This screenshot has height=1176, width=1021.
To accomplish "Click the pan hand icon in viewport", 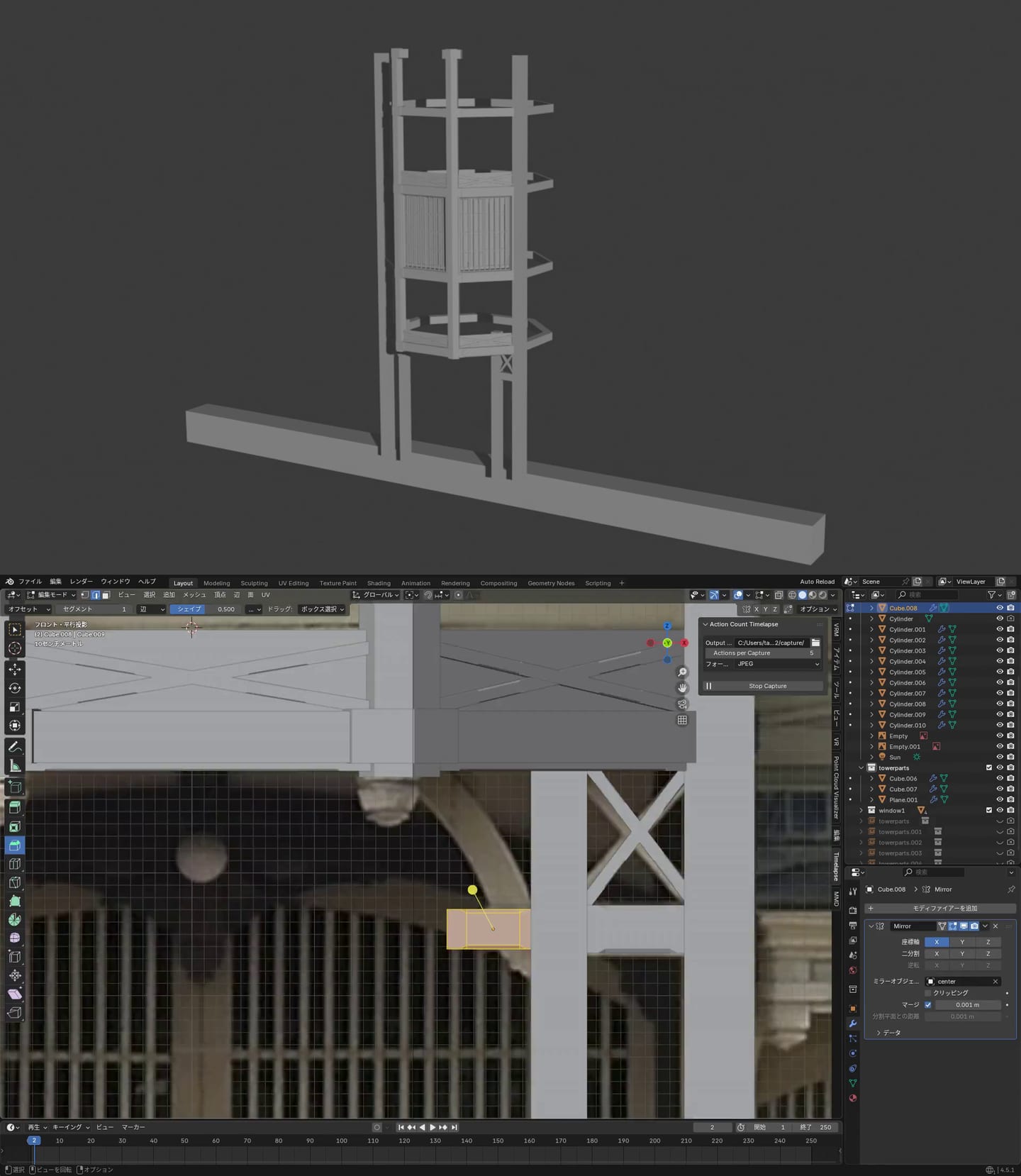I will point(682,688).
